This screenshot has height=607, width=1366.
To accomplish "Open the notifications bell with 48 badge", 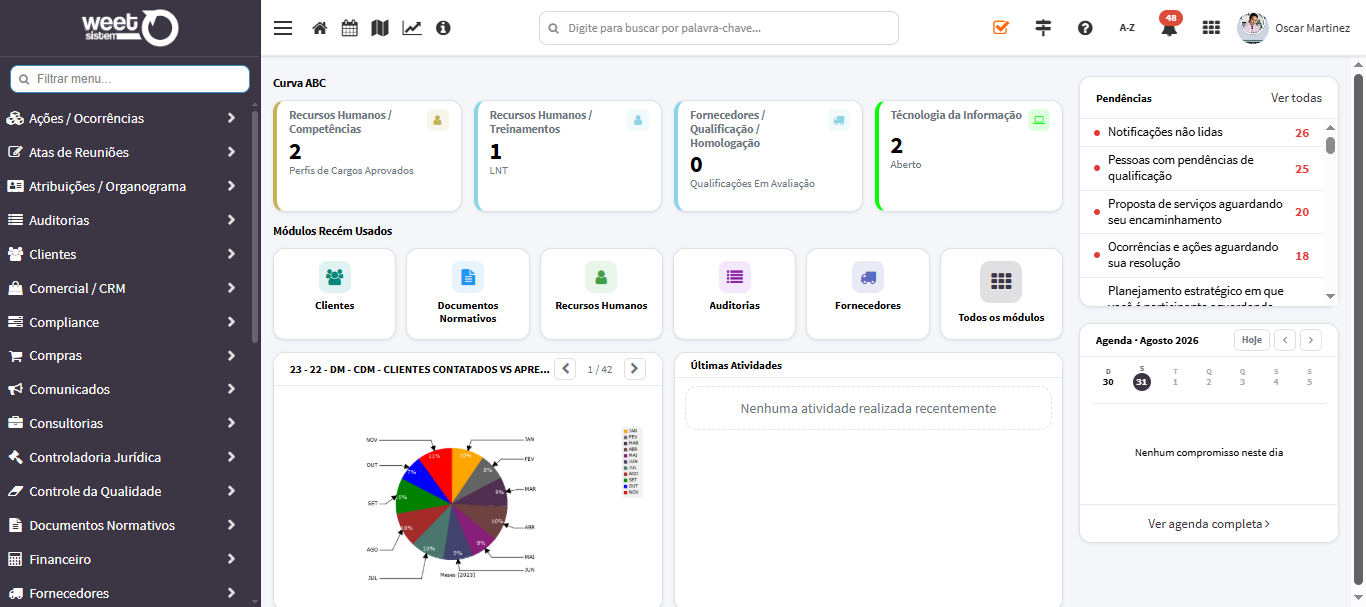I will pyautogui.click(x=1169, y=27).
